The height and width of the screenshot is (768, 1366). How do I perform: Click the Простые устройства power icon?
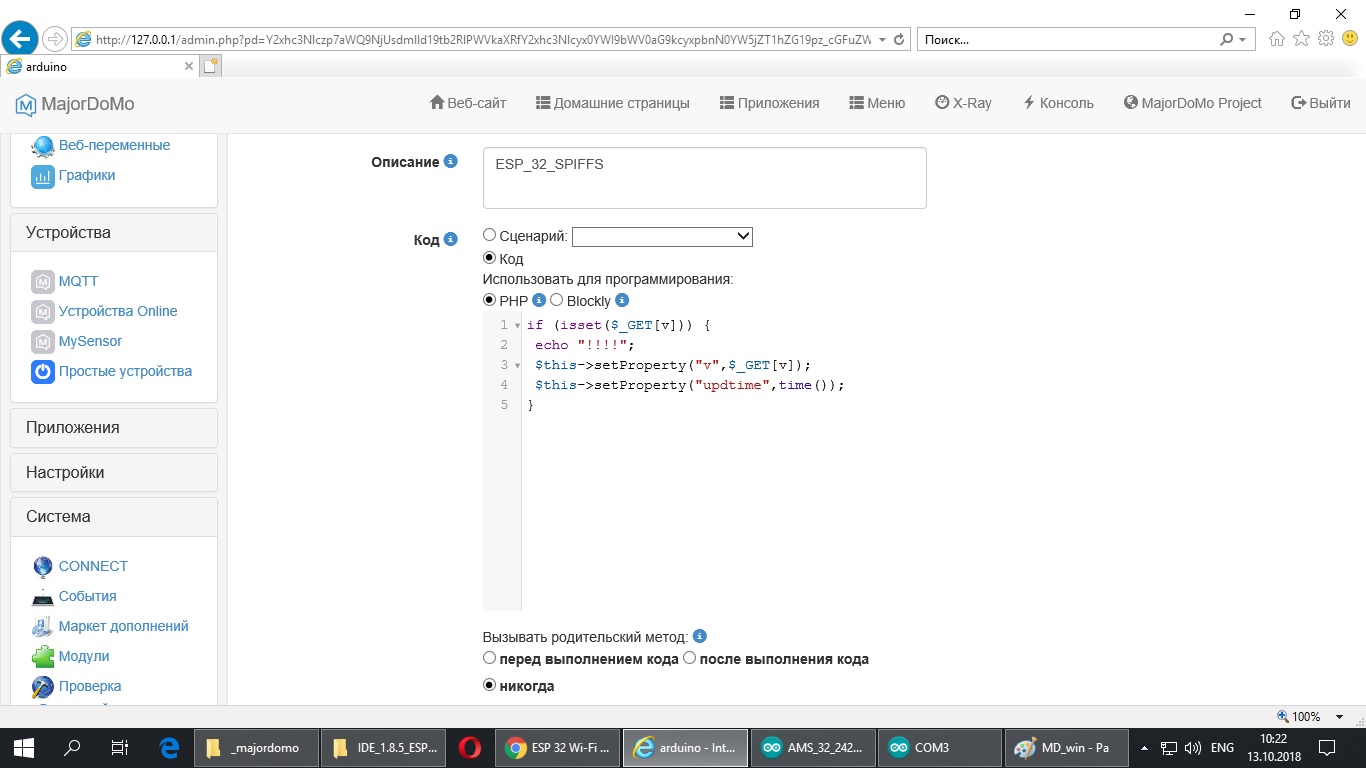coord(42,372)
